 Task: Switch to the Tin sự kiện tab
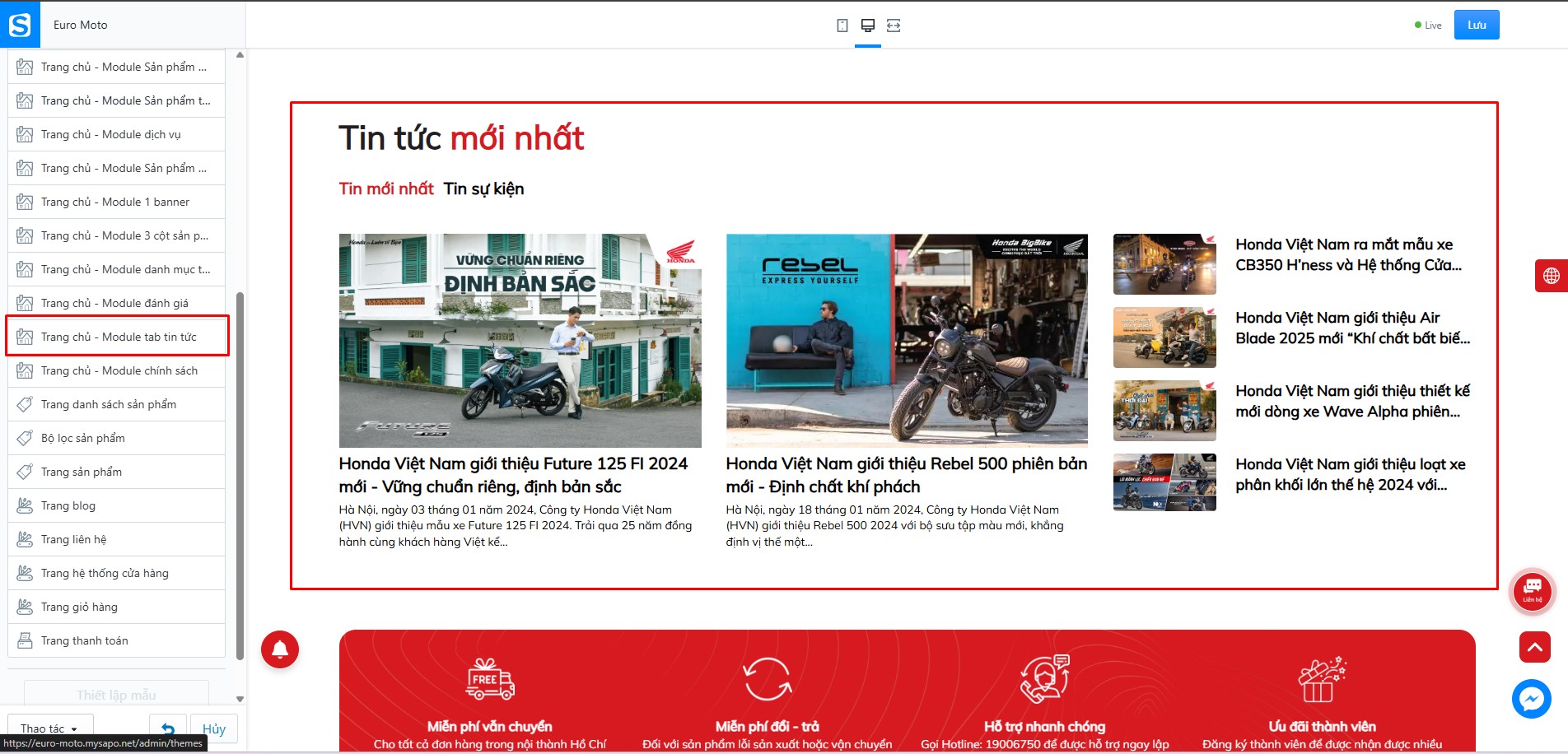tap(483, 188)
